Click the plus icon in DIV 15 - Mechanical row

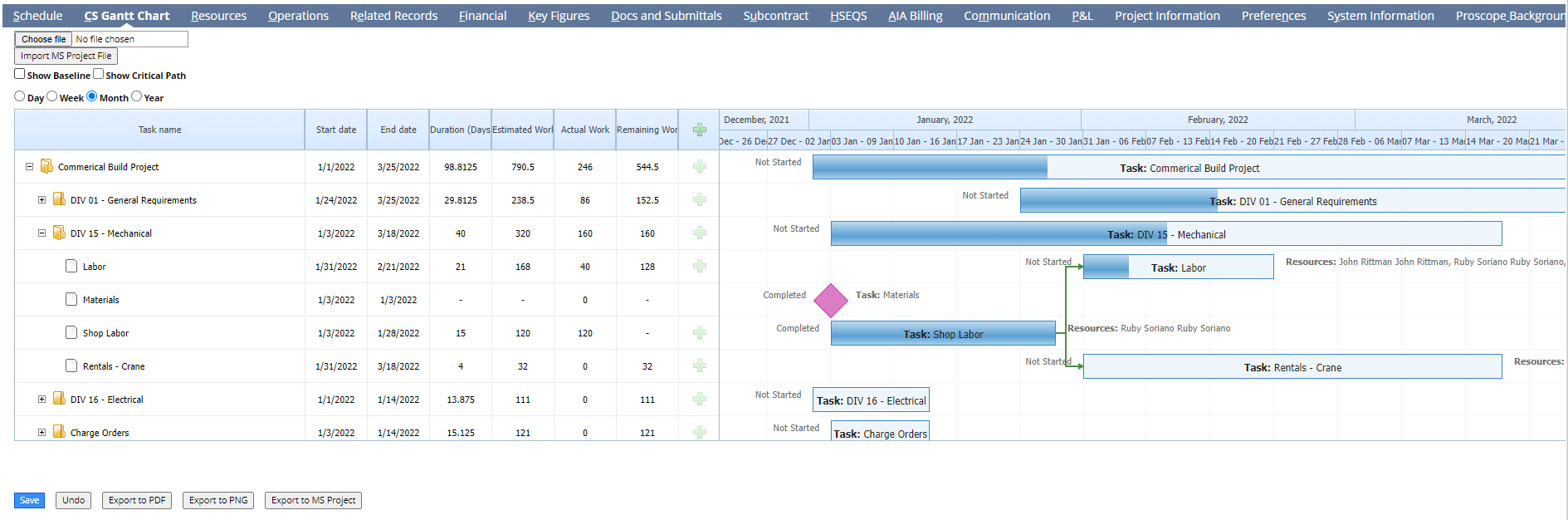click(x=700, y=233)
